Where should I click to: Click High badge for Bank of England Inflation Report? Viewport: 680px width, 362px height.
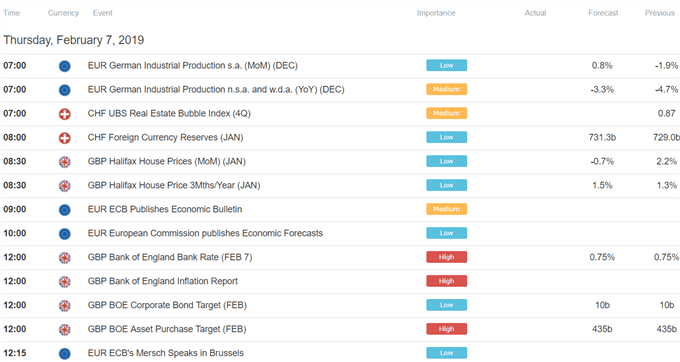tap(447, 281)
